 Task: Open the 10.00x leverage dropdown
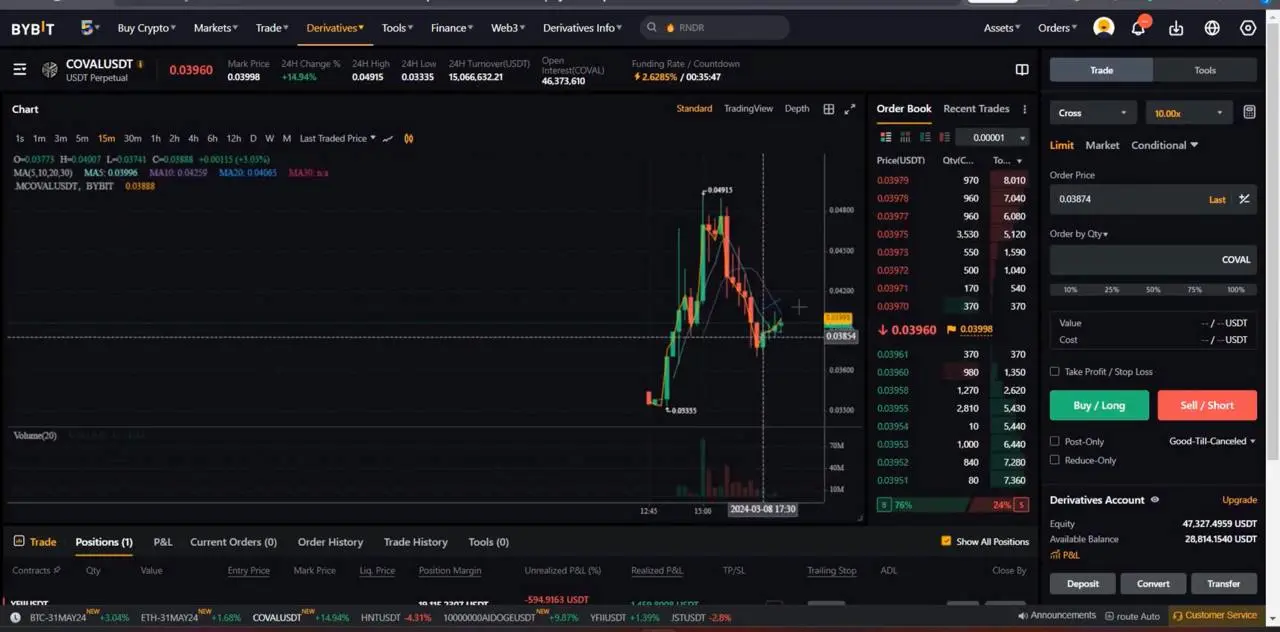[1189, 113]
